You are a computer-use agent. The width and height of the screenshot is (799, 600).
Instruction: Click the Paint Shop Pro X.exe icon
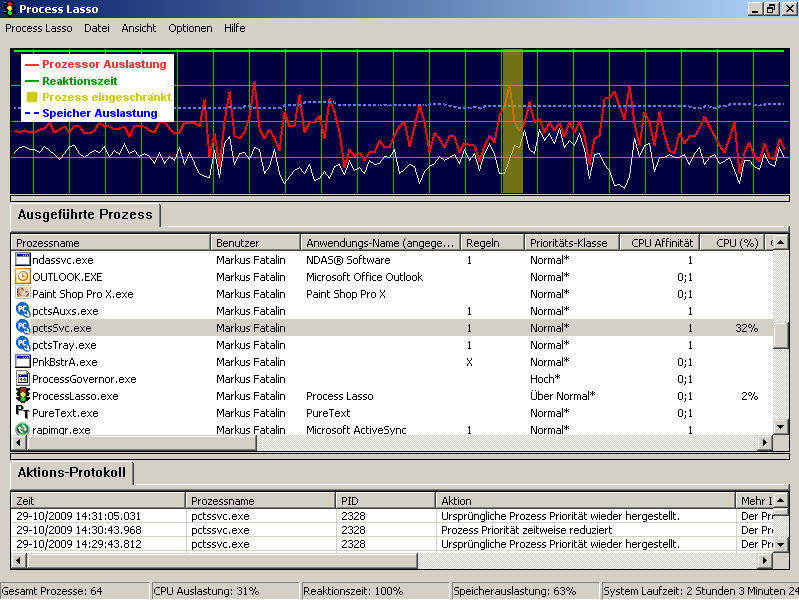(23, 294)
